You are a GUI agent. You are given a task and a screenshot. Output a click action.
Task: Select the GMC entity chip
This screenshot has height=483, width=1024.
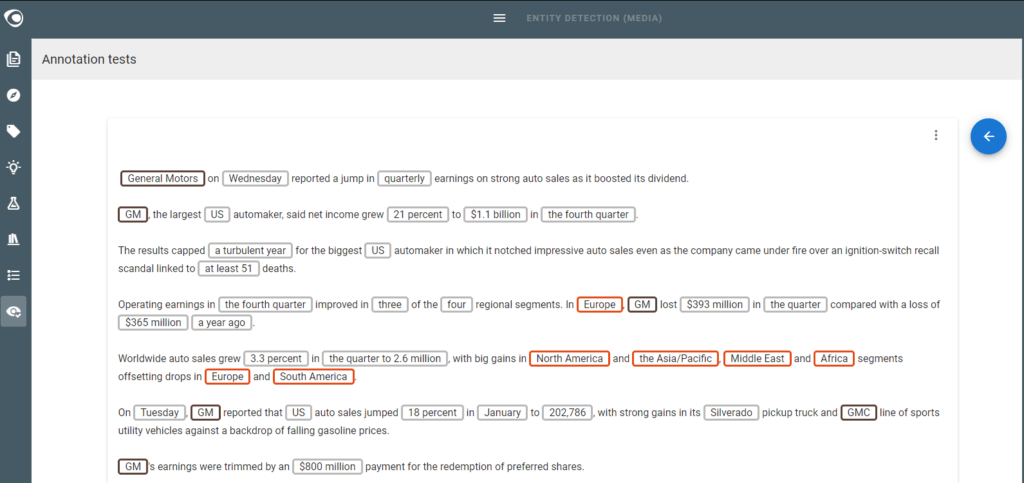pyautogui.click(x=858, y=413)
